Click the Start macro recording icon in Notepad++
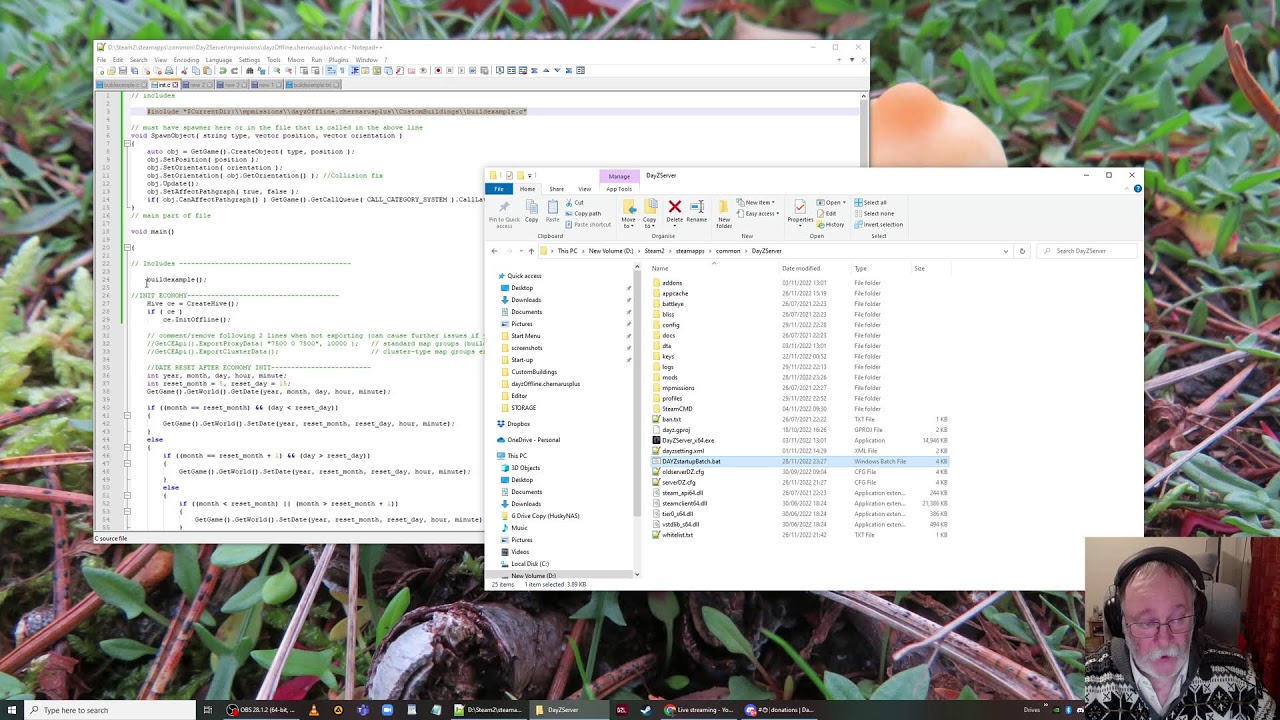The image size is (1280, 720). tap(438, 70)
